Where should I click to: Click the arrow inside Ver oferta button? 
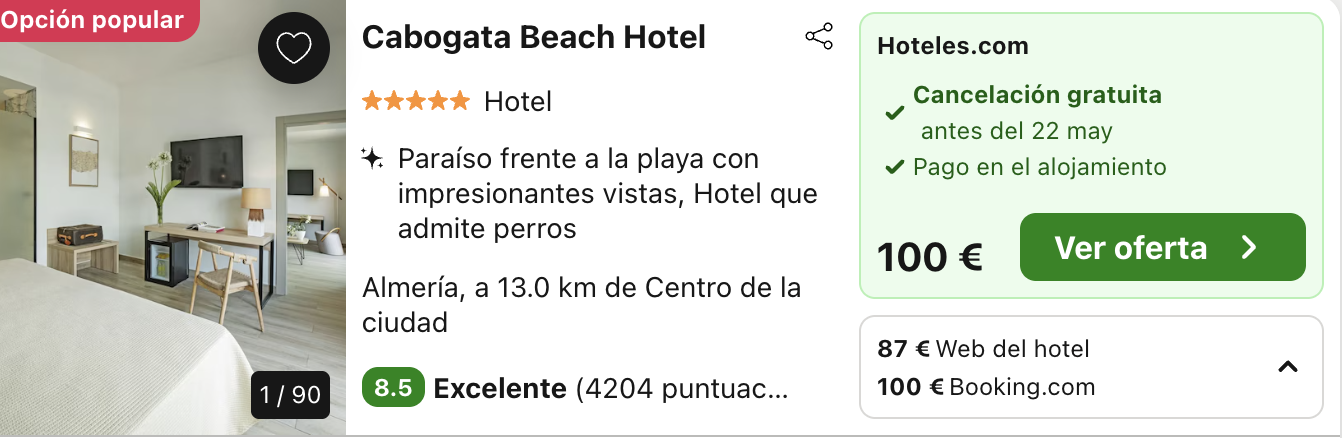(1249, 247)
